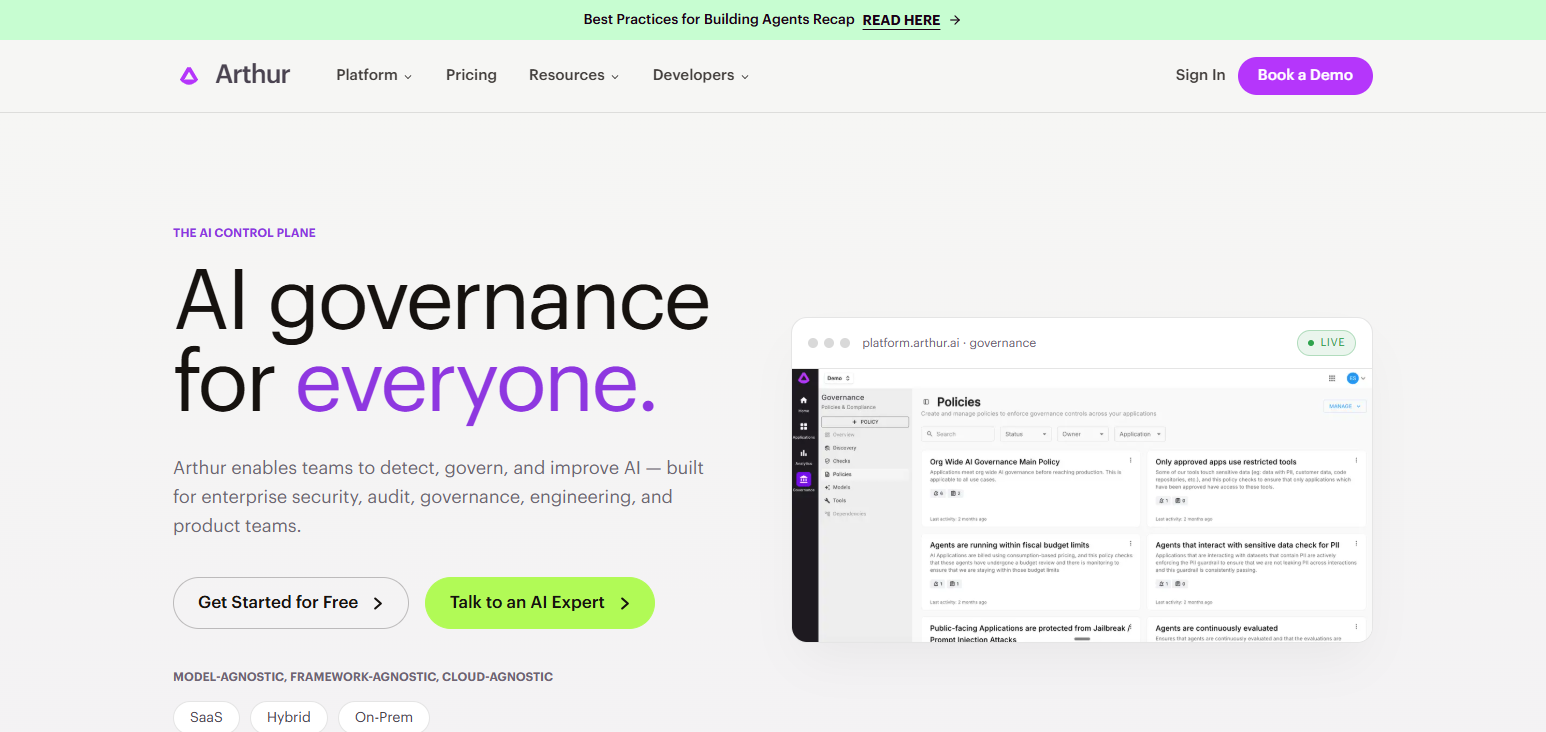Open kebab menu on continuously evaluated card
Image resolution: width=1546 pixels, height=732 pixels.
[1357, 628]
